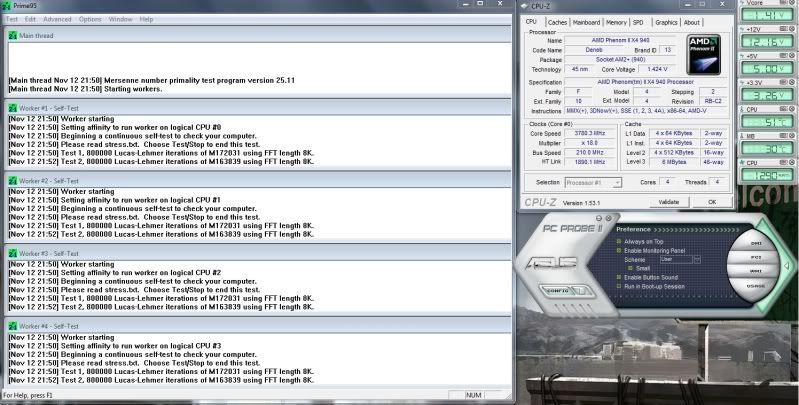Close the Vcore sensor panel with its X icon
The image size is (799, 405).
[792, 3]
